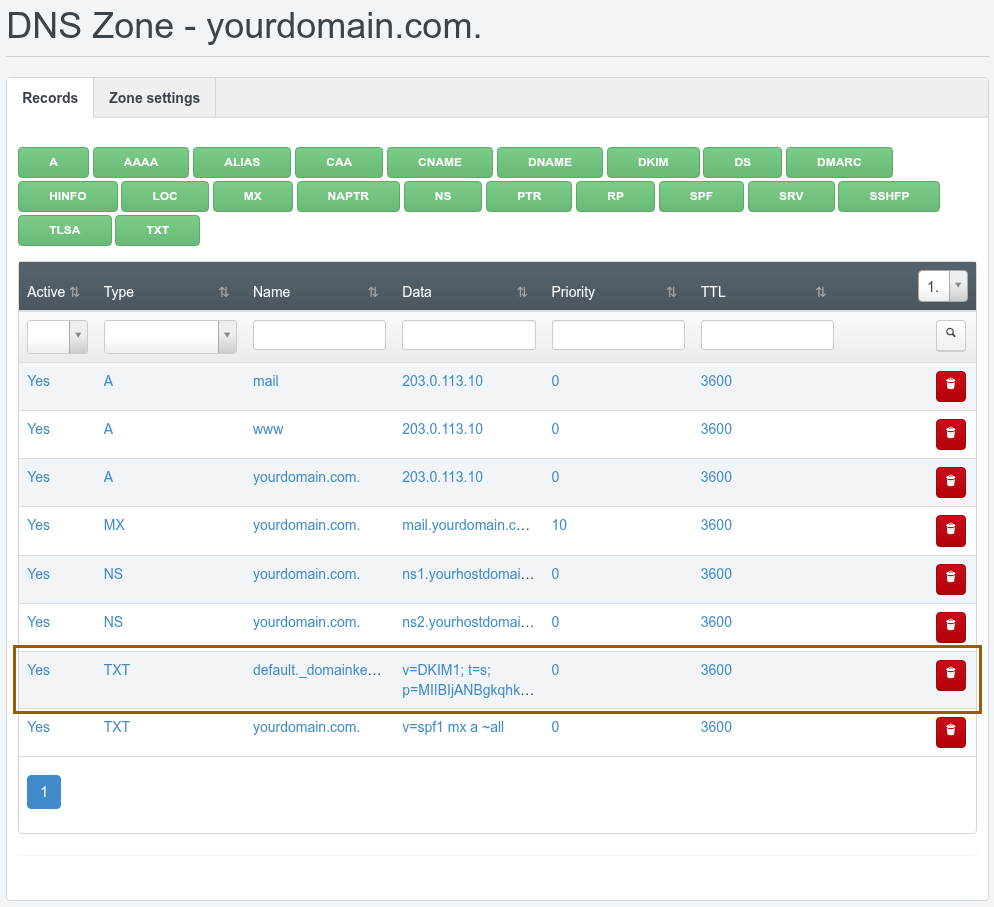Add a new MX record
994x907 pixels.
click(x=253, y=196)
